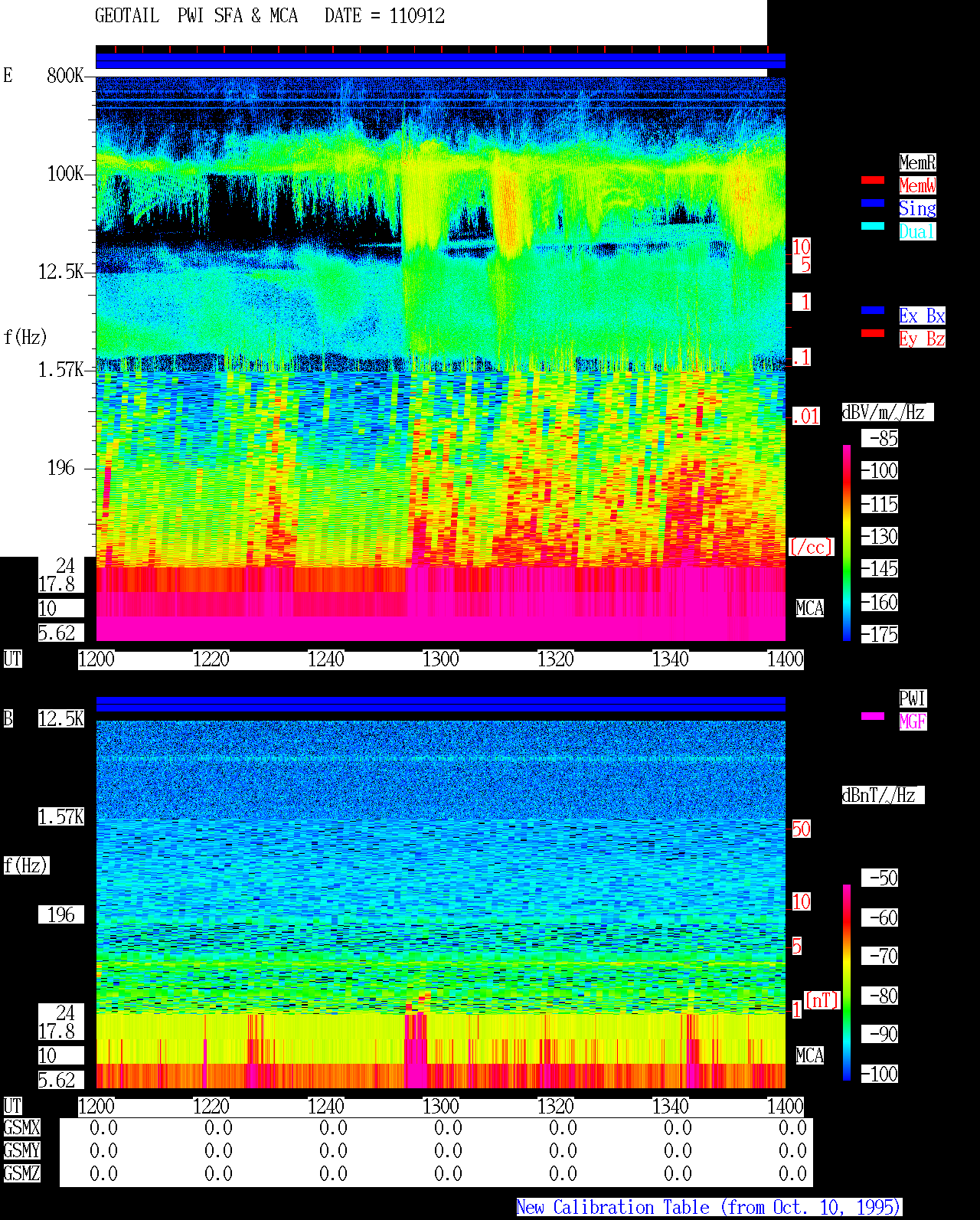Select the MemR legend label
Screen dimensions: 980x1220
(917, 162)
